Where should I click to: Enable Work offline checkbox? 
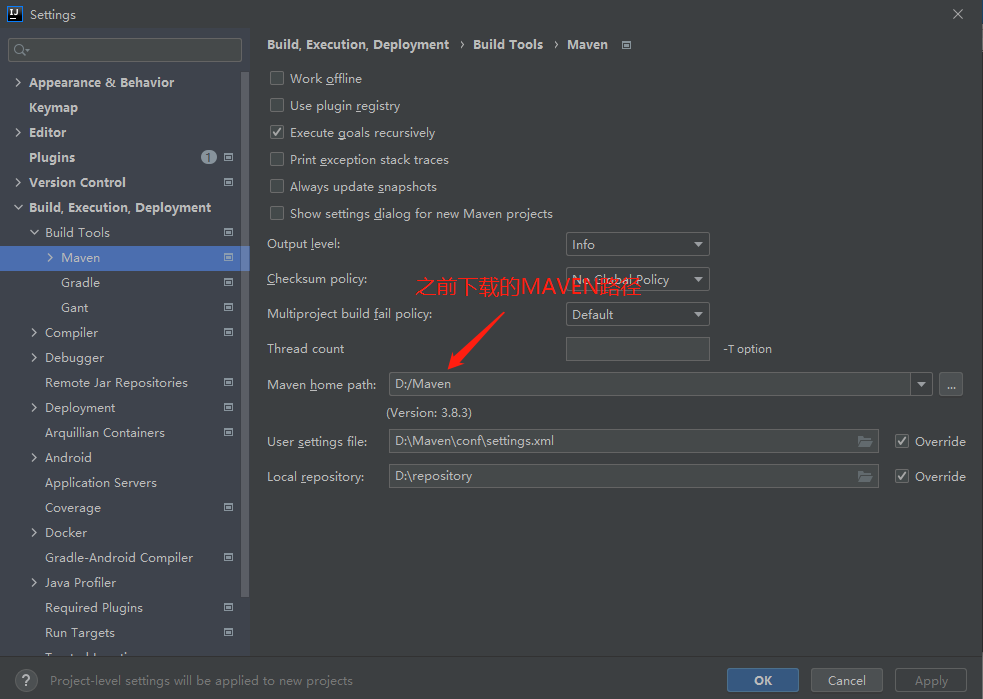277,78
